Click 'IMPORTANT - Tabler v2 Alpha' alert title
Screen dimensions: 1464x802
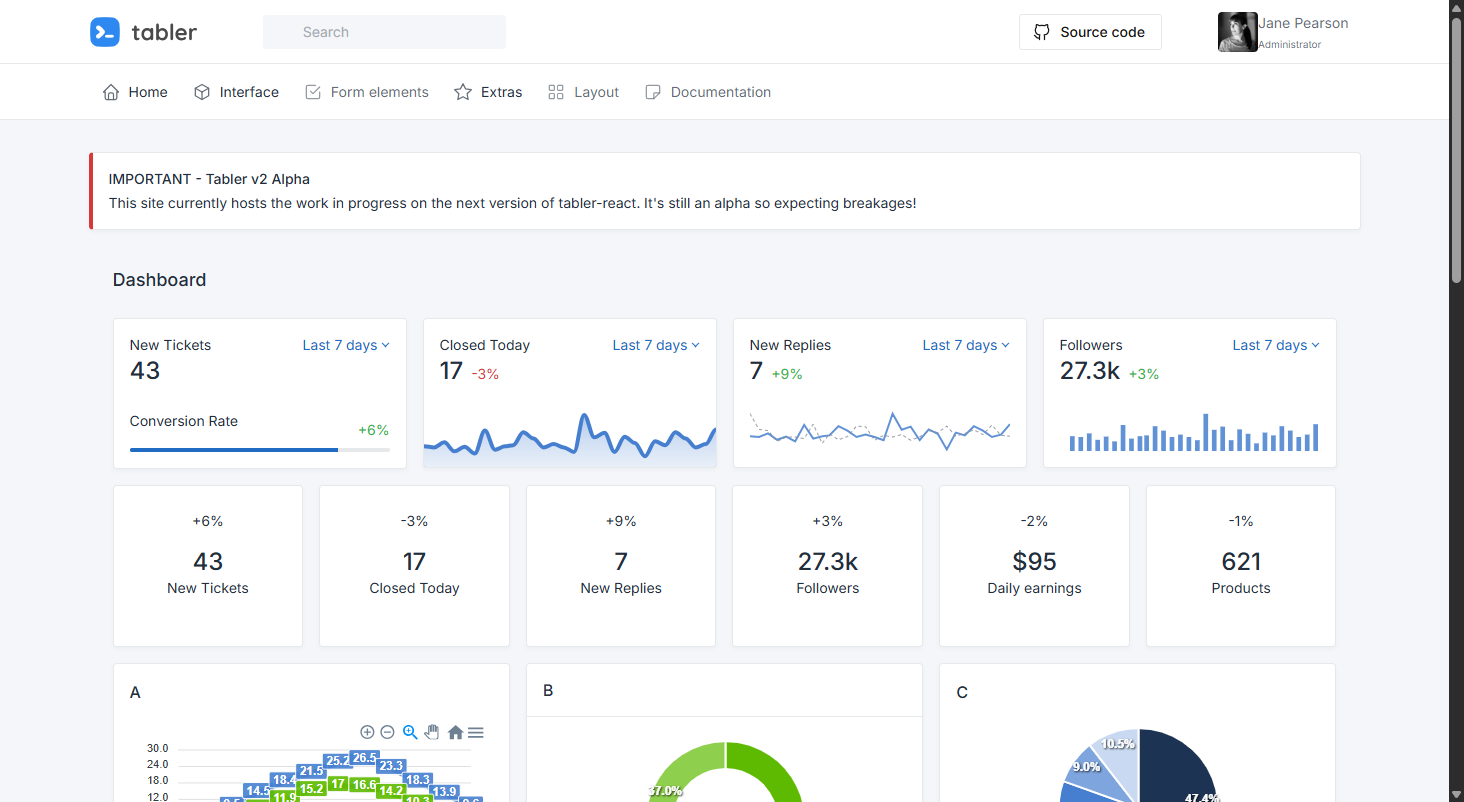(x=209, y=179)
